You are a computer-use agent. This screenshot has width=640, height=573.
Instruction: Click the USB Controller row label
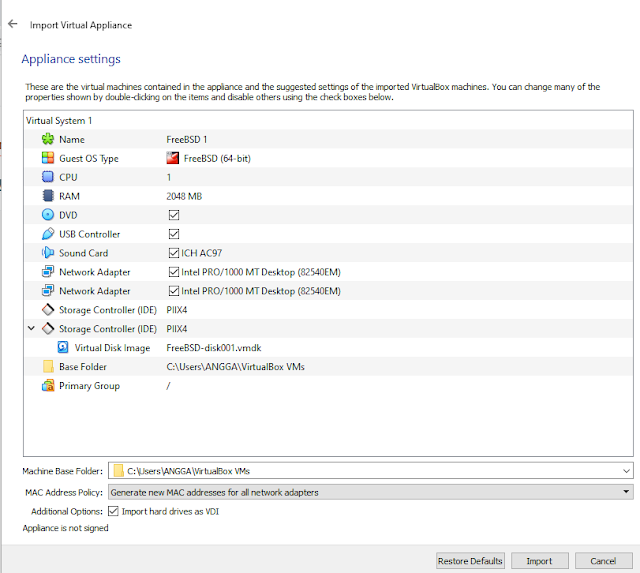[89, 234]
